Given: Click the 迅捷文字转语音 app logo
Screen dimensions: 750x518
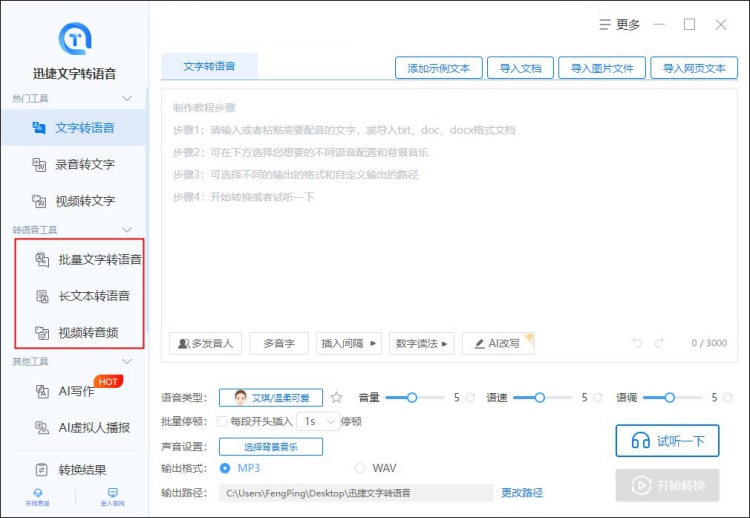Looking at the screenshot, I should coord(75,39).
